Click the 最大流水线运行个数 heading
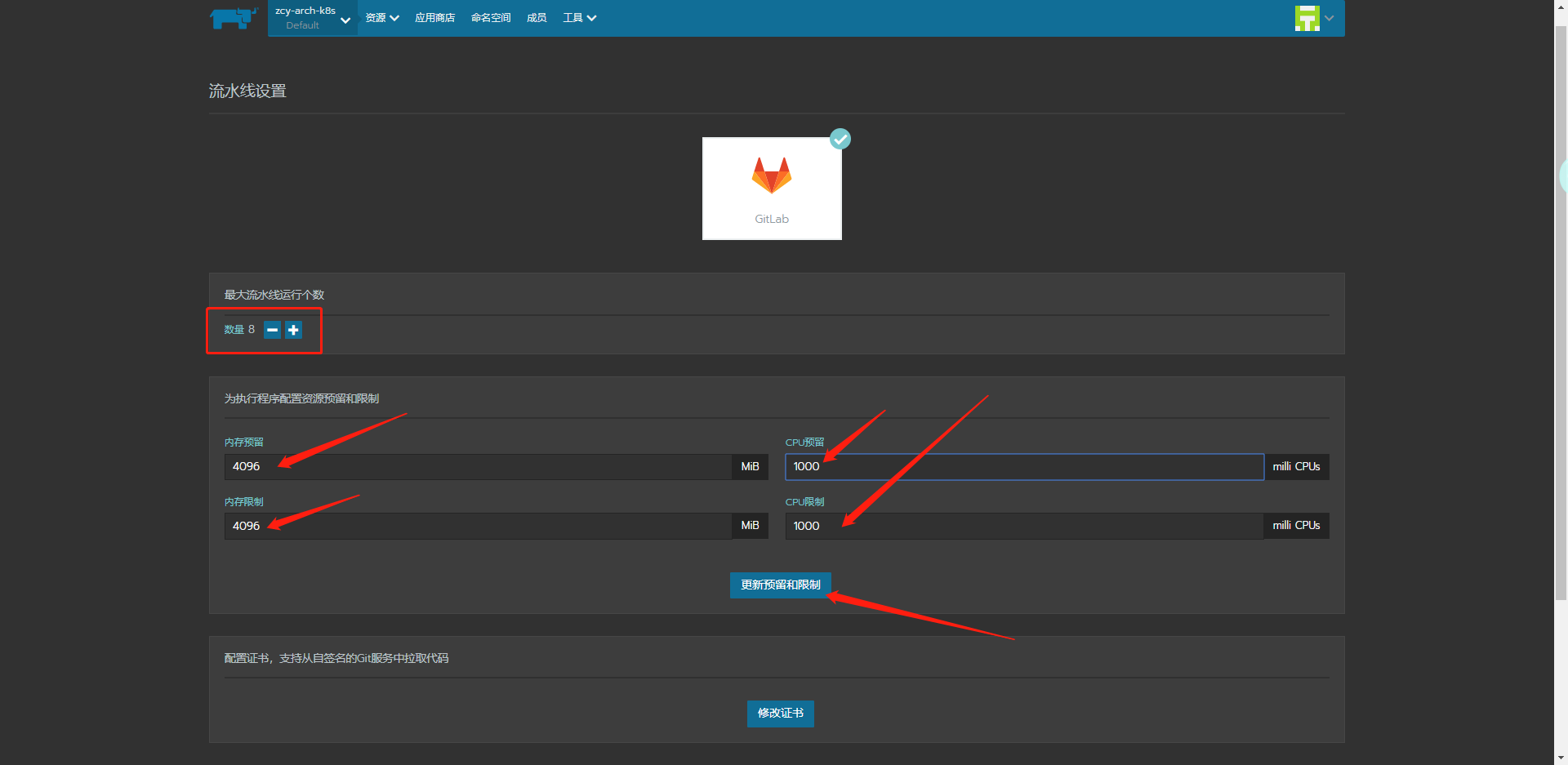Image resolution: width=1568 pixels, height=765 pixels. [x=274, y=295]
